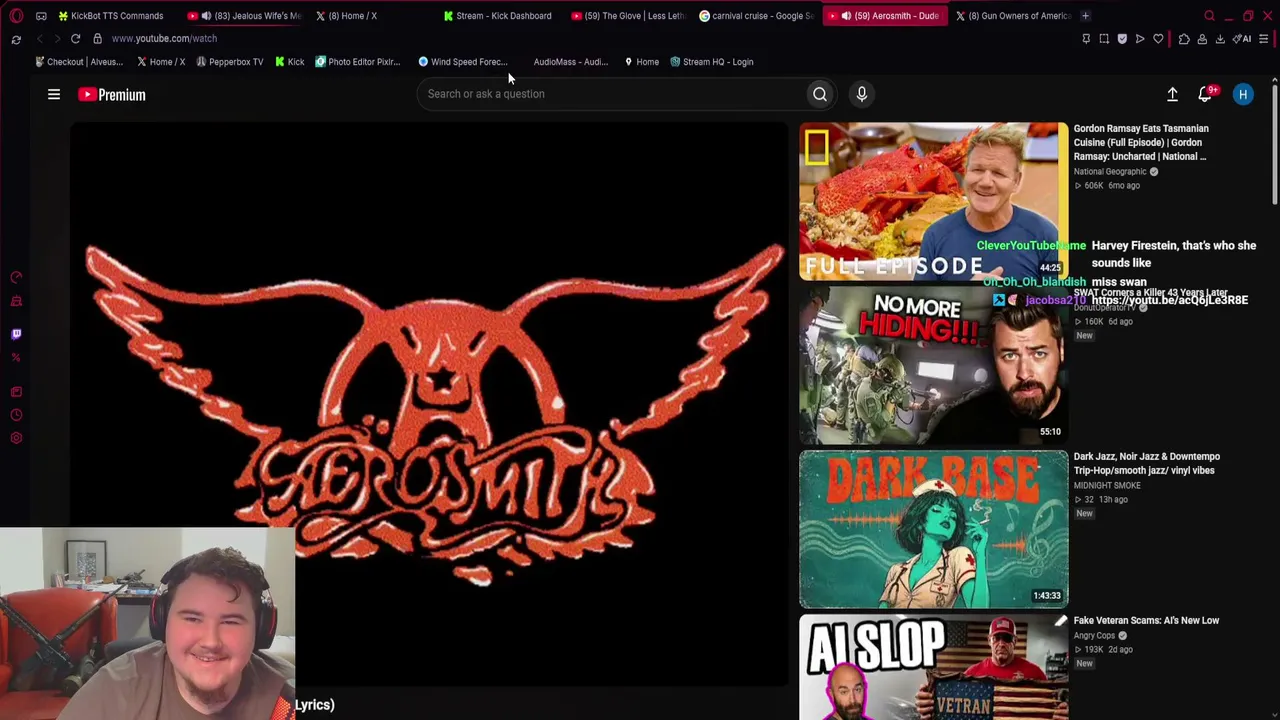Switch to the Gun Owners of America tab
This screenshot has height=720, width=1280.
click(x=1012, y=16)
